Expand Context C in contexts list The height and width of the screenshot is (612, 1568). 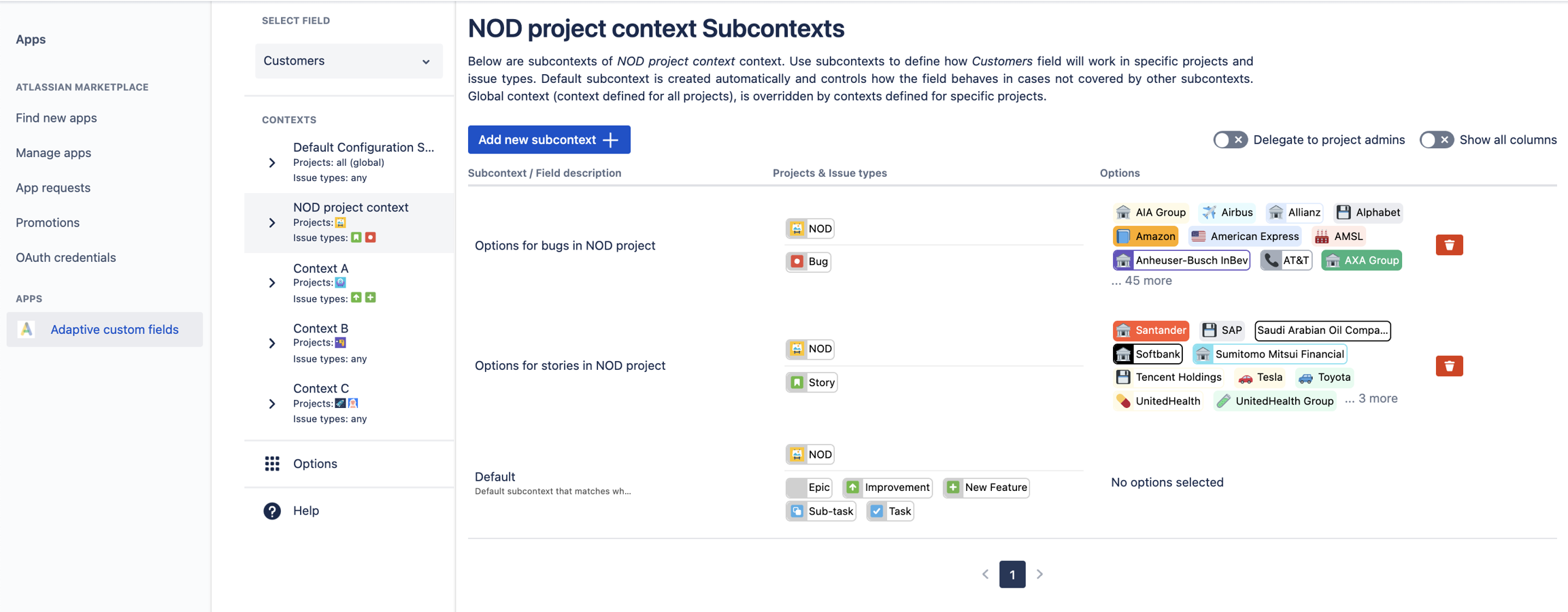(272, 404)
